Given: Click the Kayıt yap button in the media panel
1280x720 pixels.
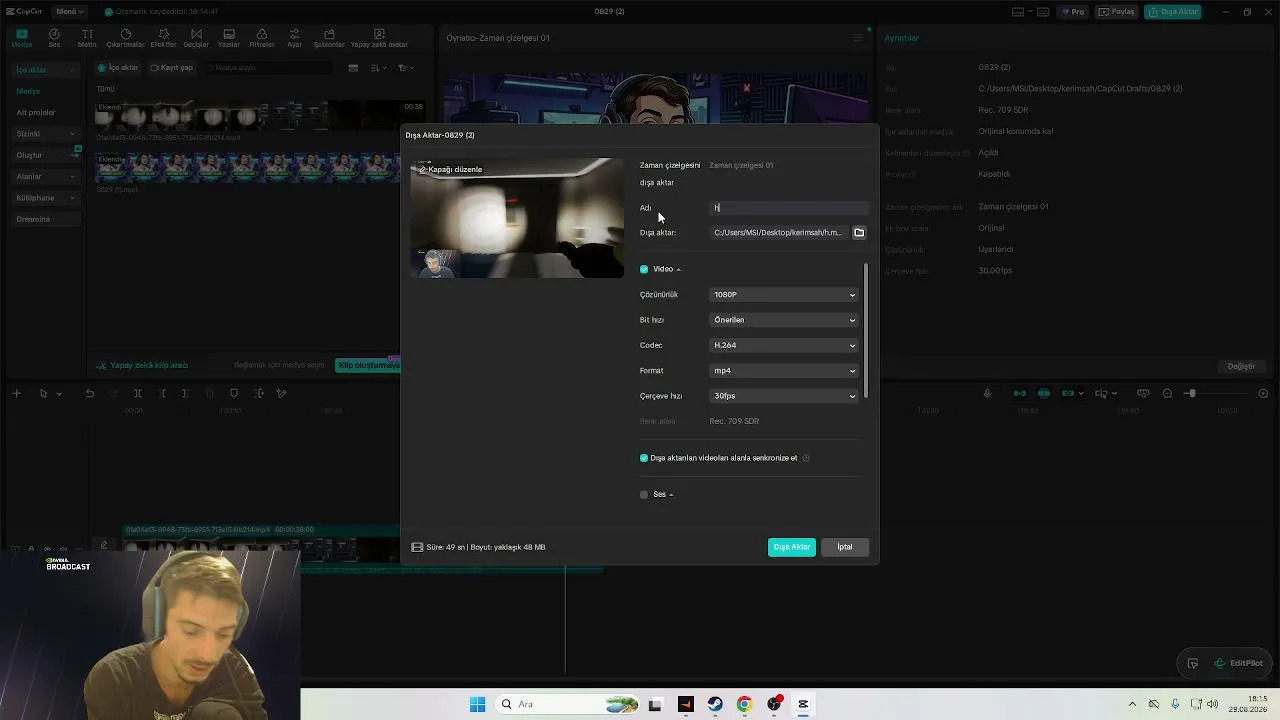Looking at the screenshot, I should click(172, 68).
